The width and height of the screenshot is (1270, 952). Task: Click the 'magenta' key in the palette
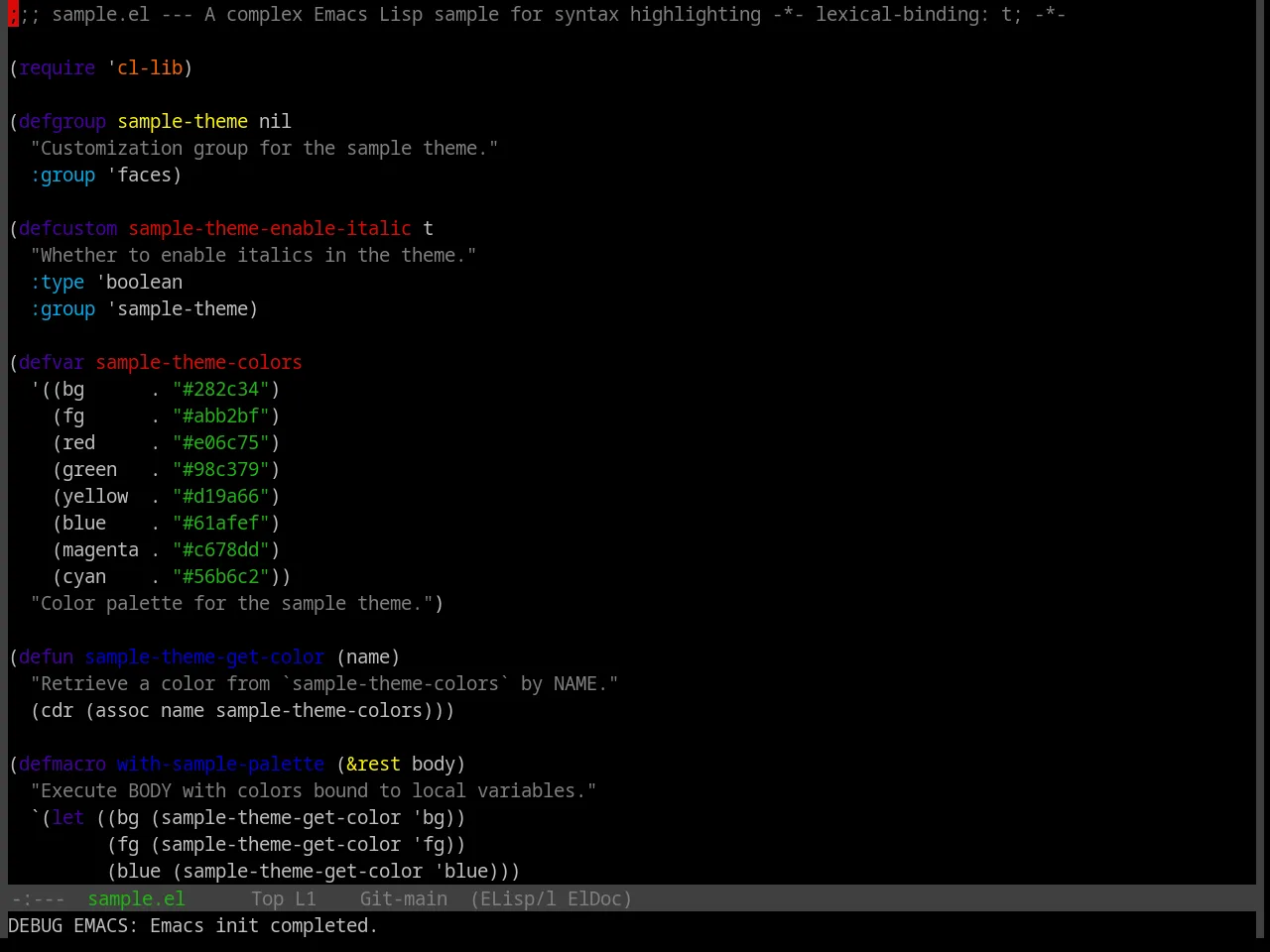point(100,549)
